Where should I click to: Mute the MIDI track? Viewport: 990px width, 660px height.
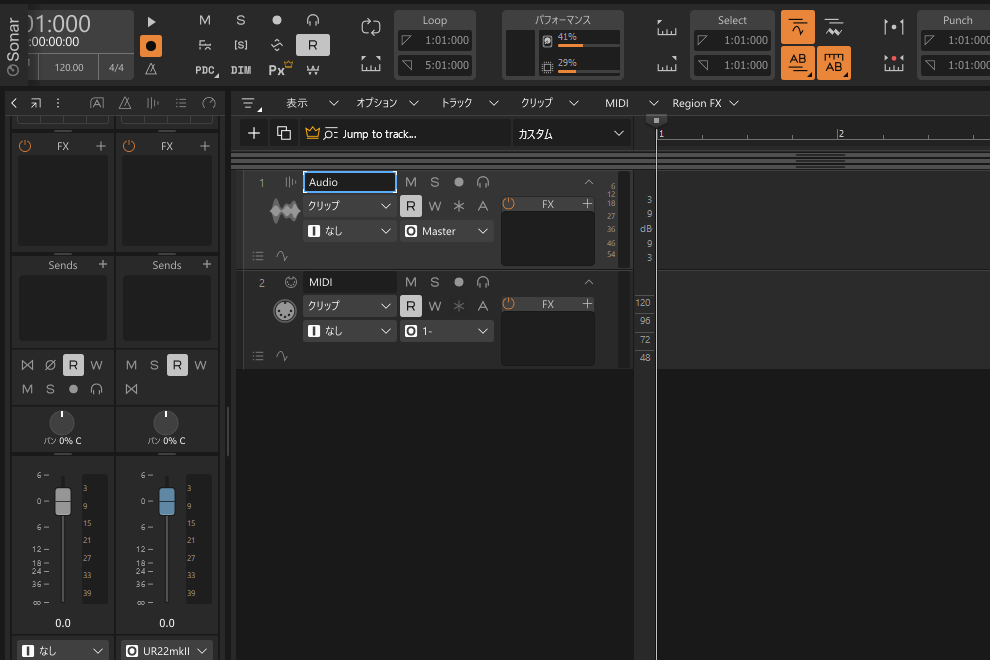411,282
